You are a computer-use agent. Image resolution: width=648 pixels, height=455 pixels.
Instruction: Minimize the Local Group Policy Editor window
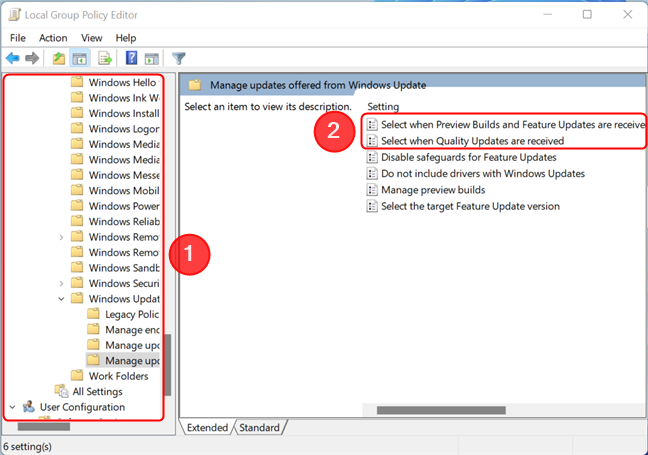point(548,14)
